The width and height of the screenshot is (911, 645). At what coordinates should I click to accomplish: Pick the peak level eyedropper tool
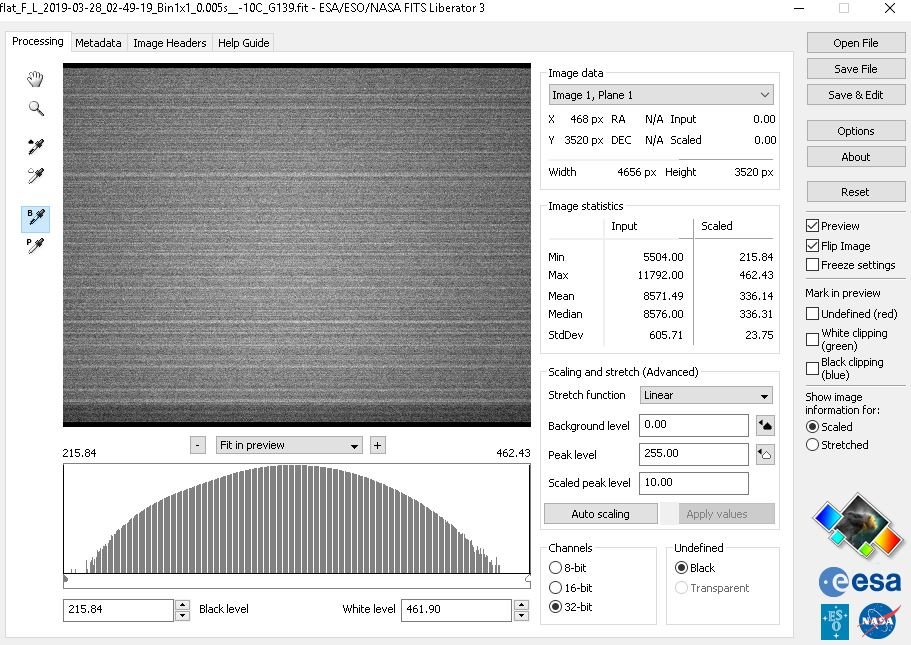pos(35,175)
